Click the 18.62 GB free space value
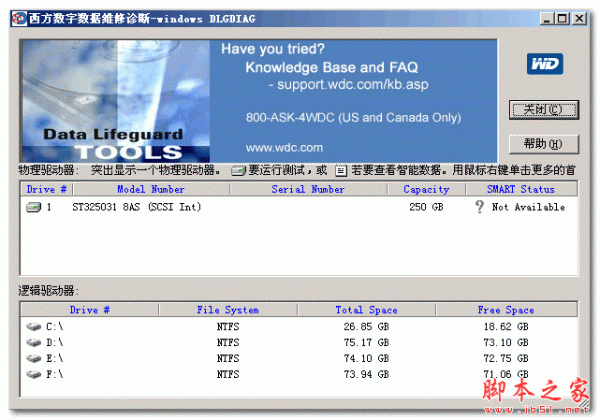The height and width of the screenshot is (420, 600). pyautogui.click(x=506, y=327)
